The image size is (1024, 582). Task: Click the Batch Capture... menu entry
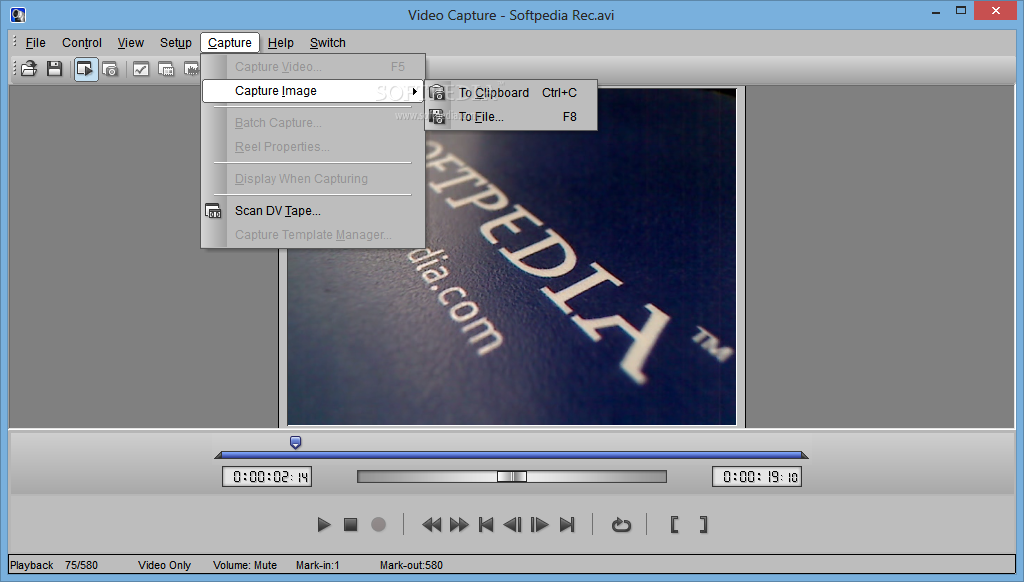[313, 123]
